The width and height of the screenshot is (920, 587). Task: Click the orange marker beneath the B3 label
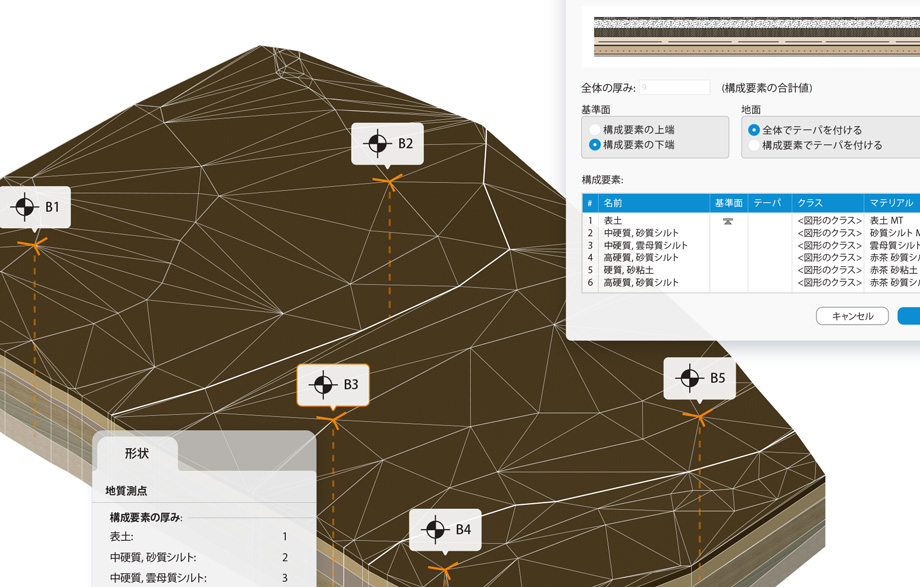coord(332,419)
